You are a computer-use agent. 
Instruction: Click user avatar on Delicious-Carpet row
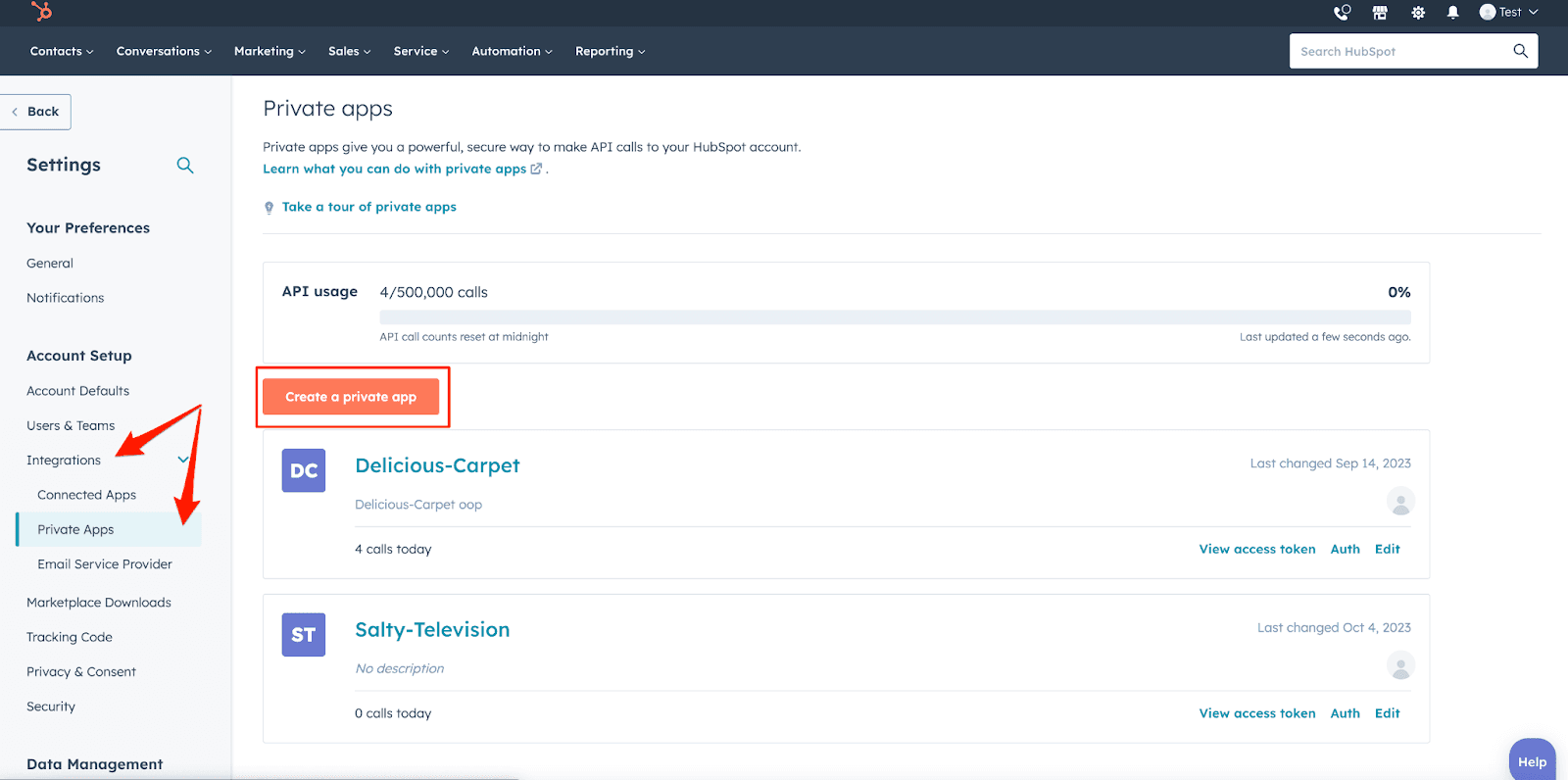coord(1400,503)
